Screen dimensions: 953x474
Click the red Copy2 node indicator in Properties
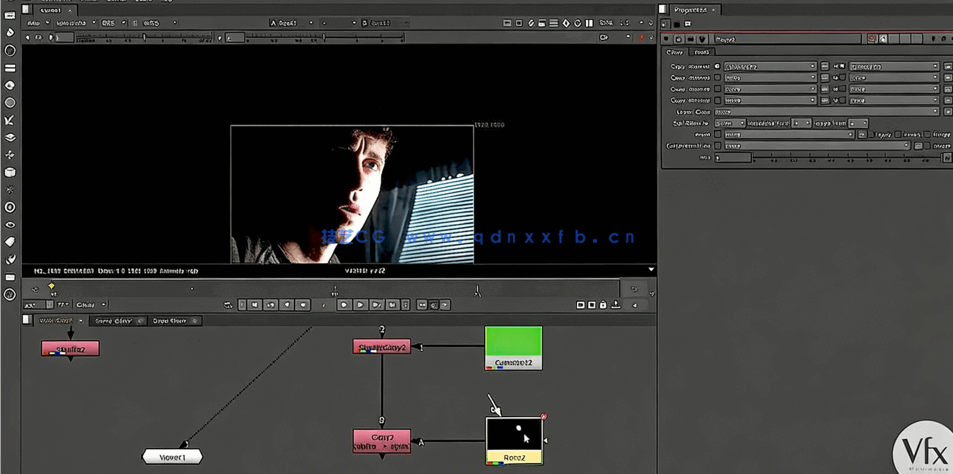872,39
